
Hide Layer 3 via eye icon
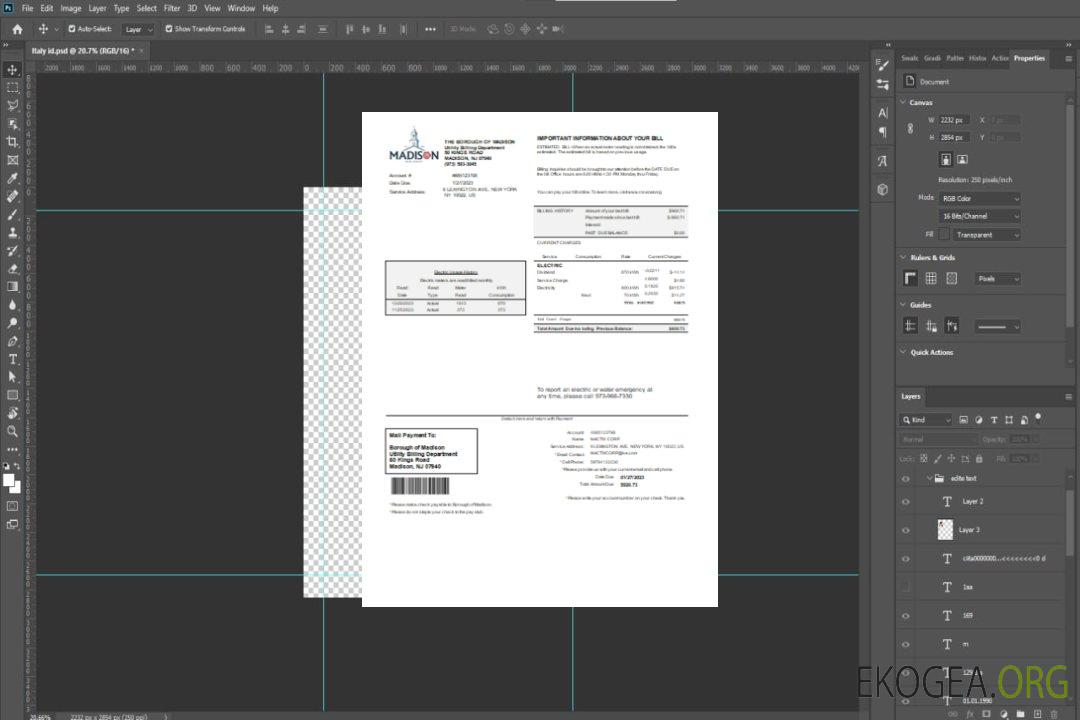pyautogui.click(x=906, y=531)
